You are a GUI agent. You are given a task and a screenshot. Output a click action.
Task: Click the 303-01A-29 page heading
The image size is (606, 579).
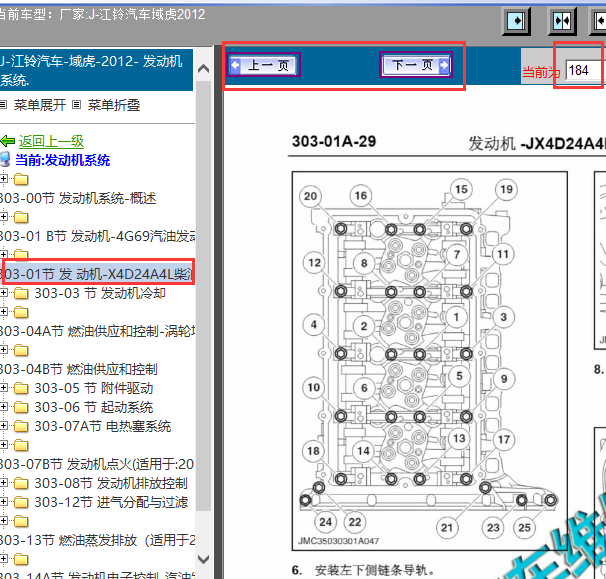point(334,141)
